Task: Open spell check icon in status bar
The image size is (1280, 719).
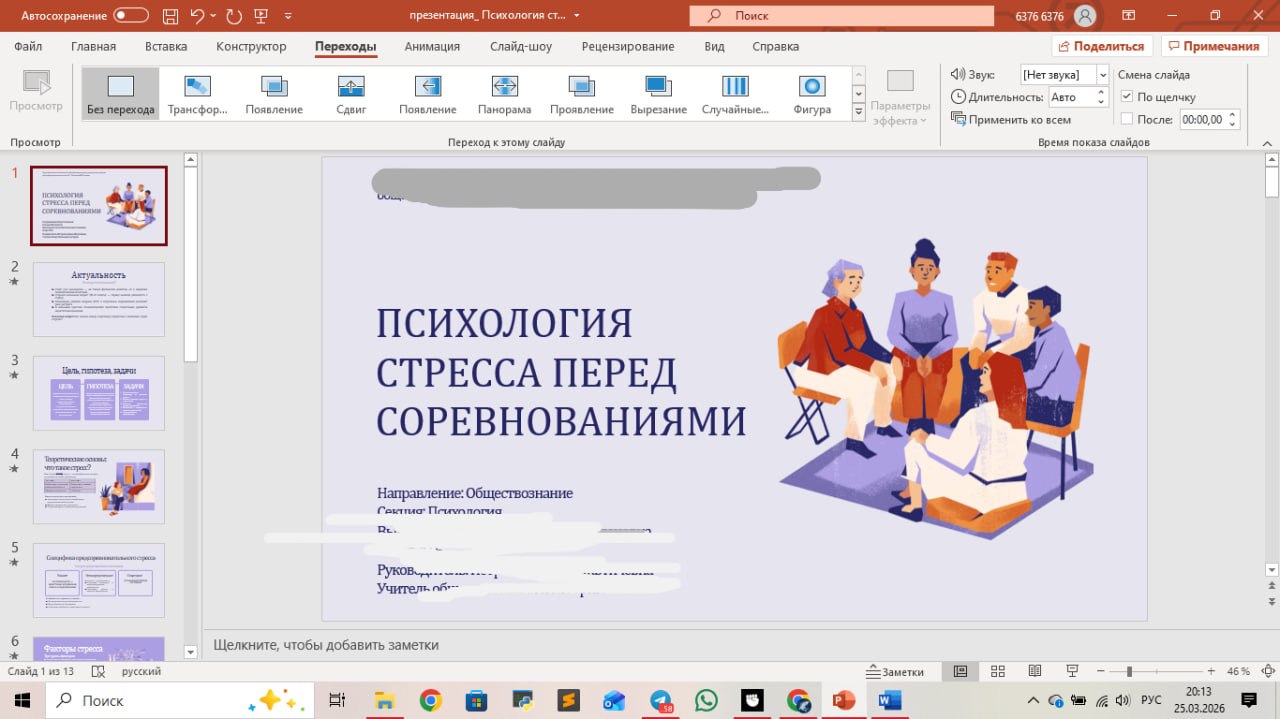Action: [98, 672]
